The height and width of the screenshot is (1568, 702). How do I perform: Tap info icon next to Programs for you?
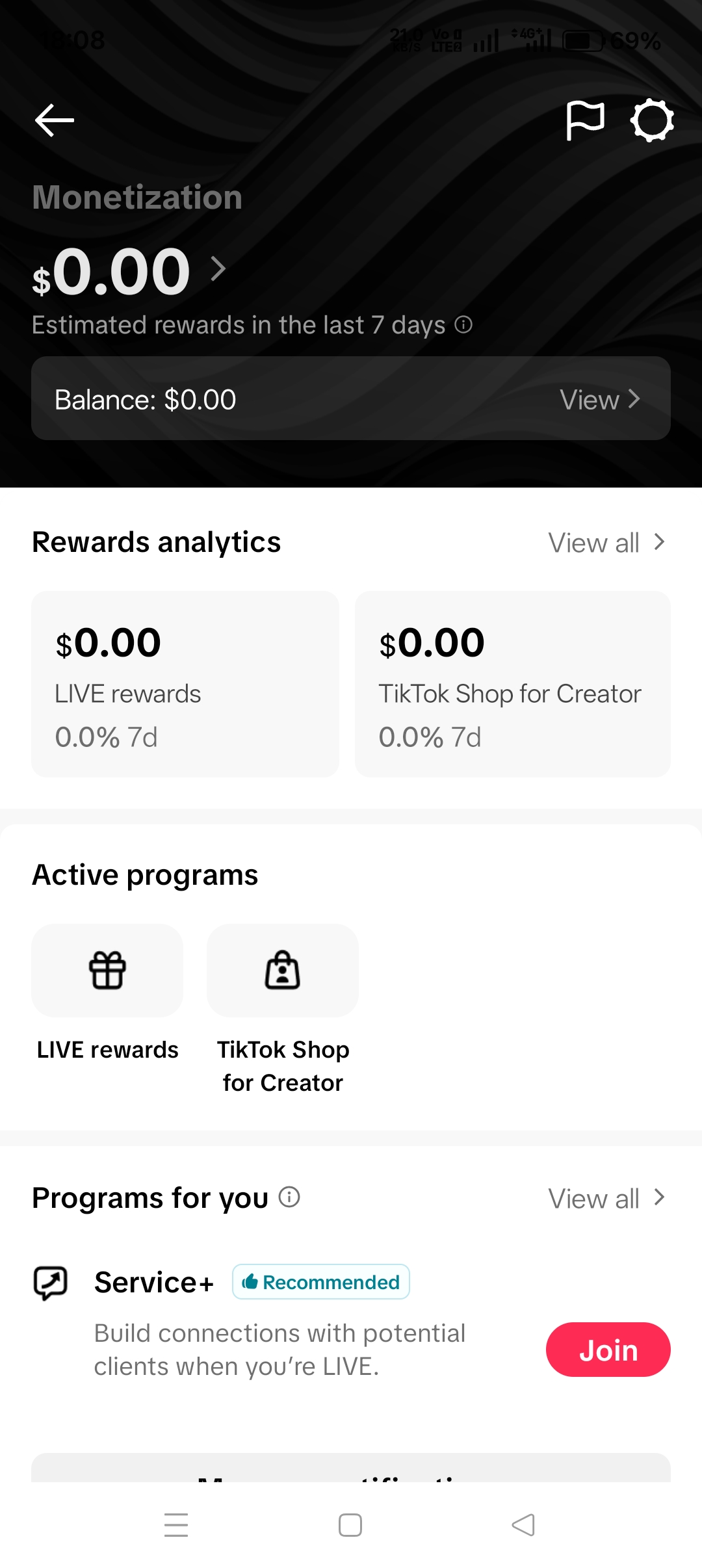289,1197
